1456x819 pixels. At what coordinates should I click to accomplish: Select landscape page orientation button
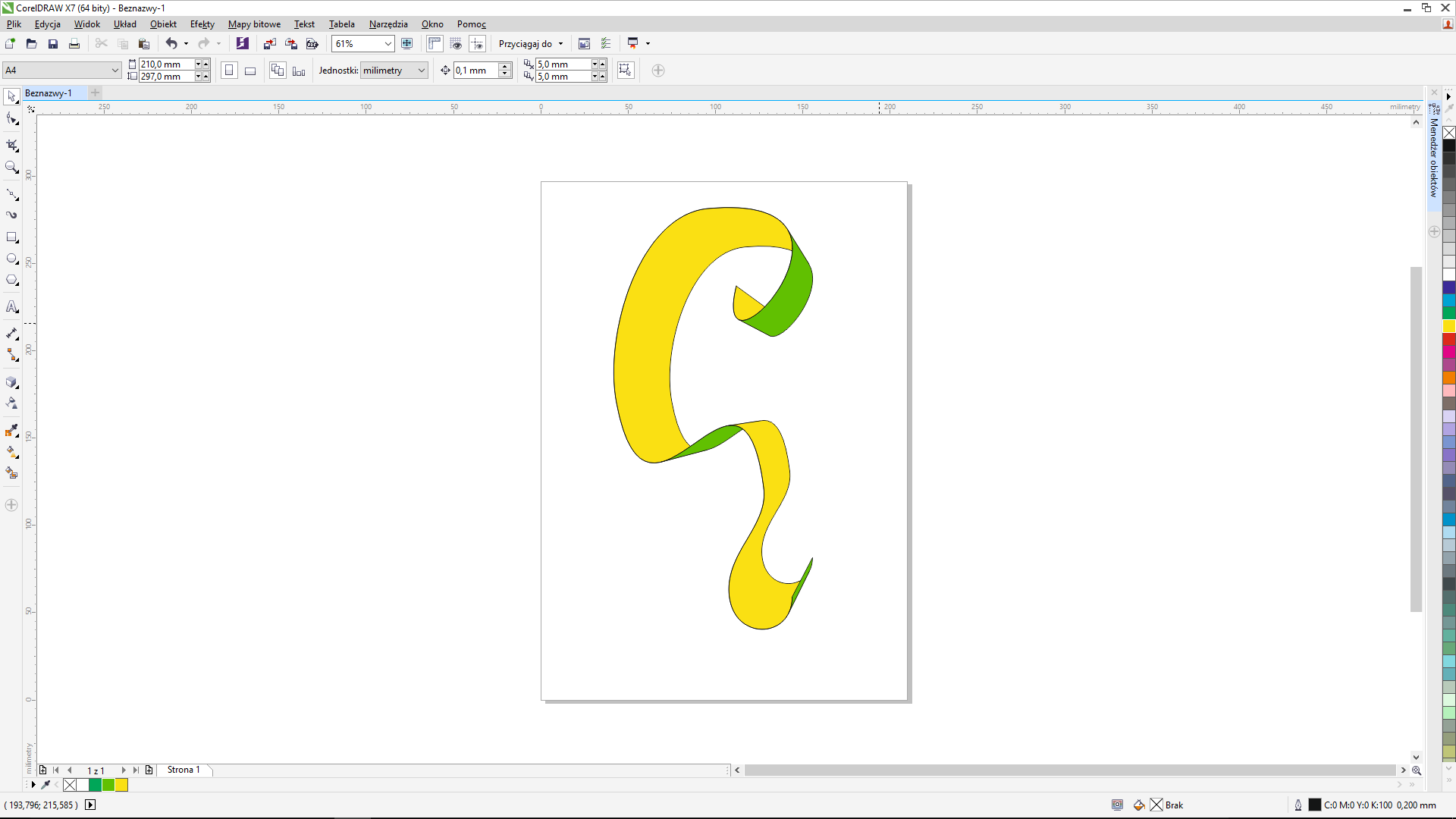250,71
